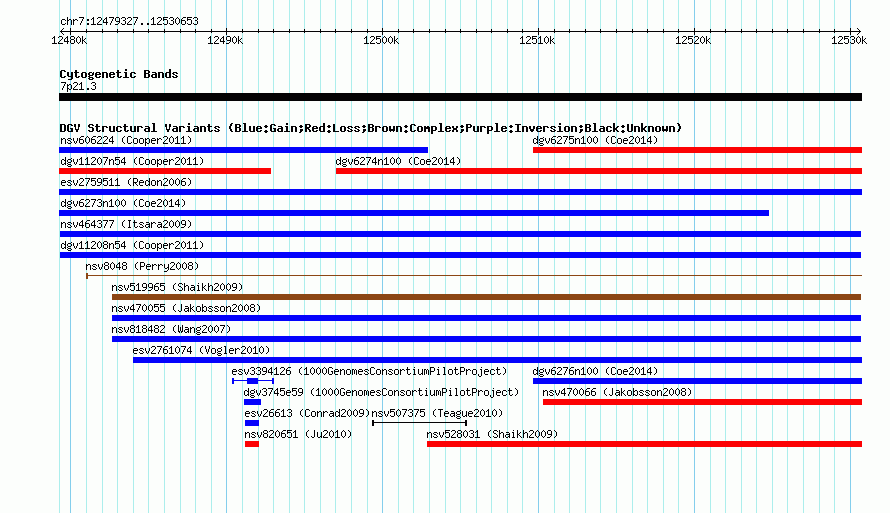Click the 12480k ruler tick label
Viewport: 890px width, 513px height.
(x=69, y=40)
